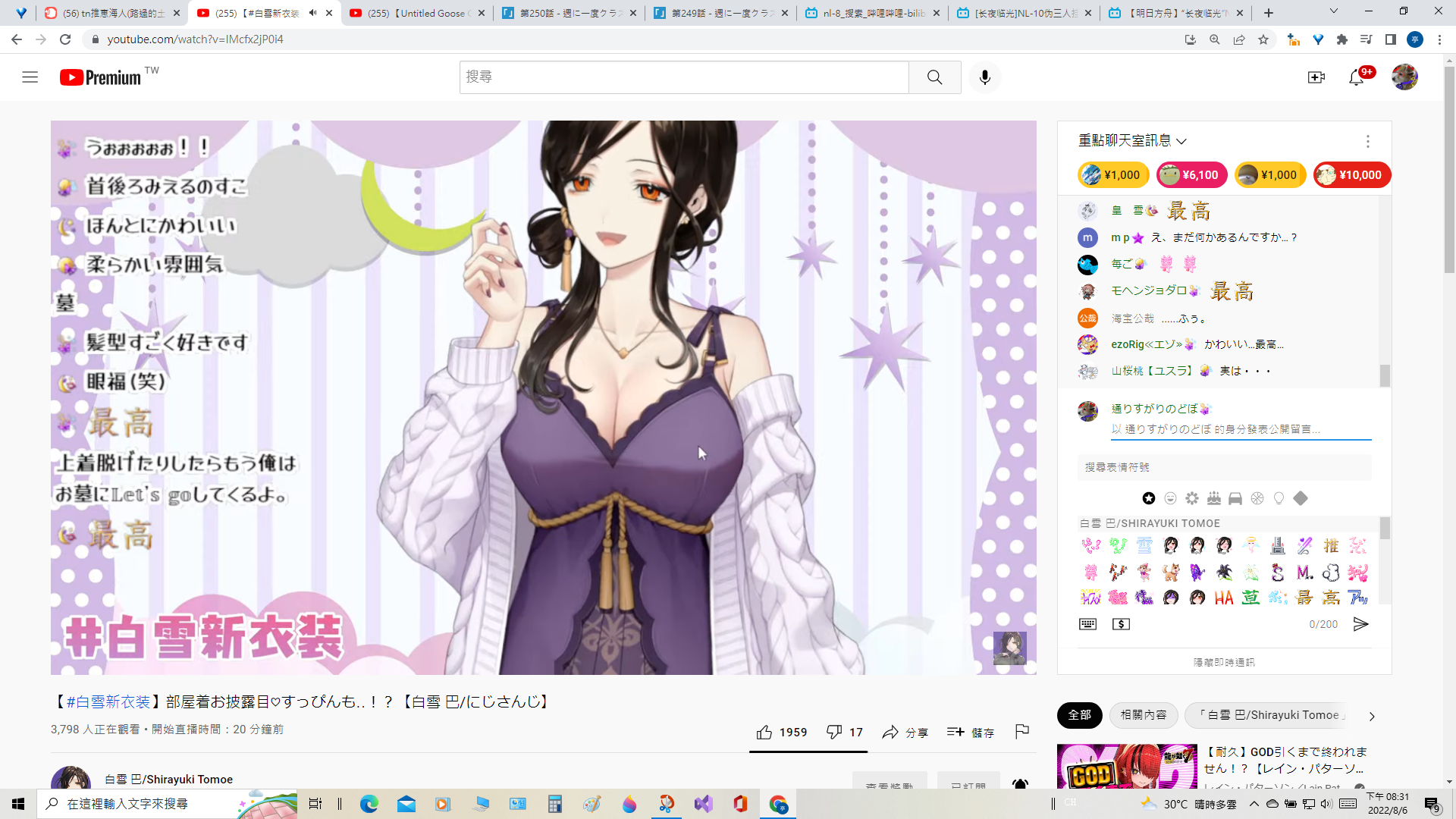Switch to 第249話 tab
This screenshot has height=819, width=1456.
719,13
